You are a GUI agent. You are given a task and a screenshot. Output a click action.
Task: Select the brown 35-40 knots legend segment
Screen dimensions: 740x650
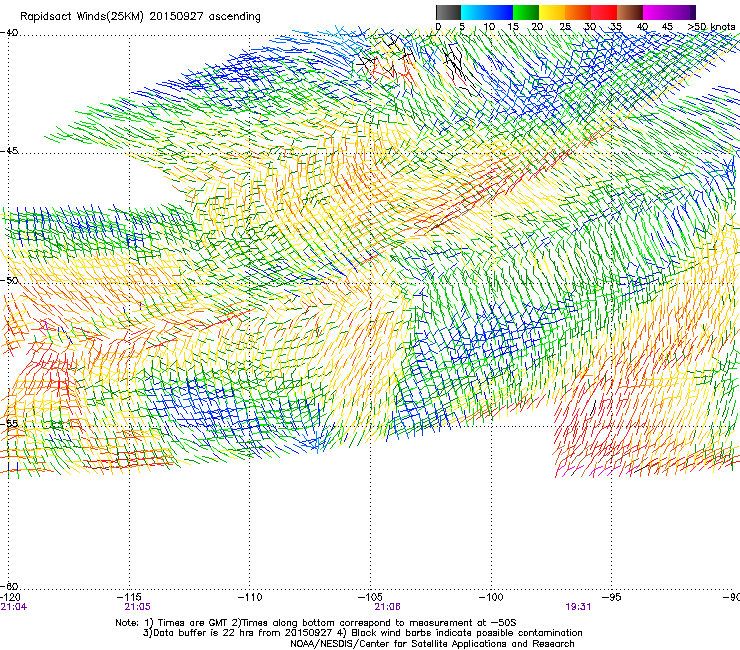630,12
